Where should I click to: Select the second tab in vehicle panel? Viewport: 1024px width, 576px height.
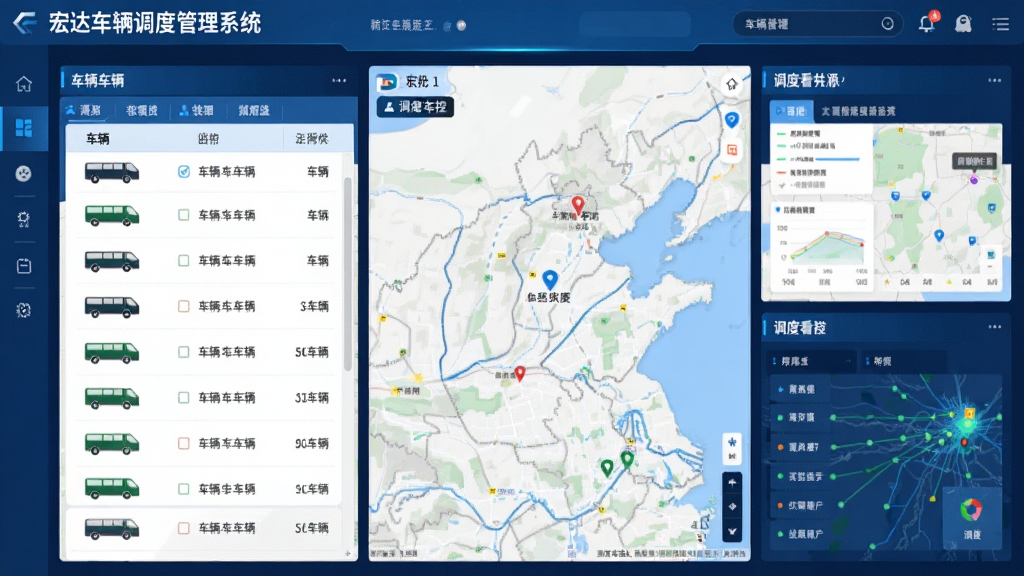(142, 110)
